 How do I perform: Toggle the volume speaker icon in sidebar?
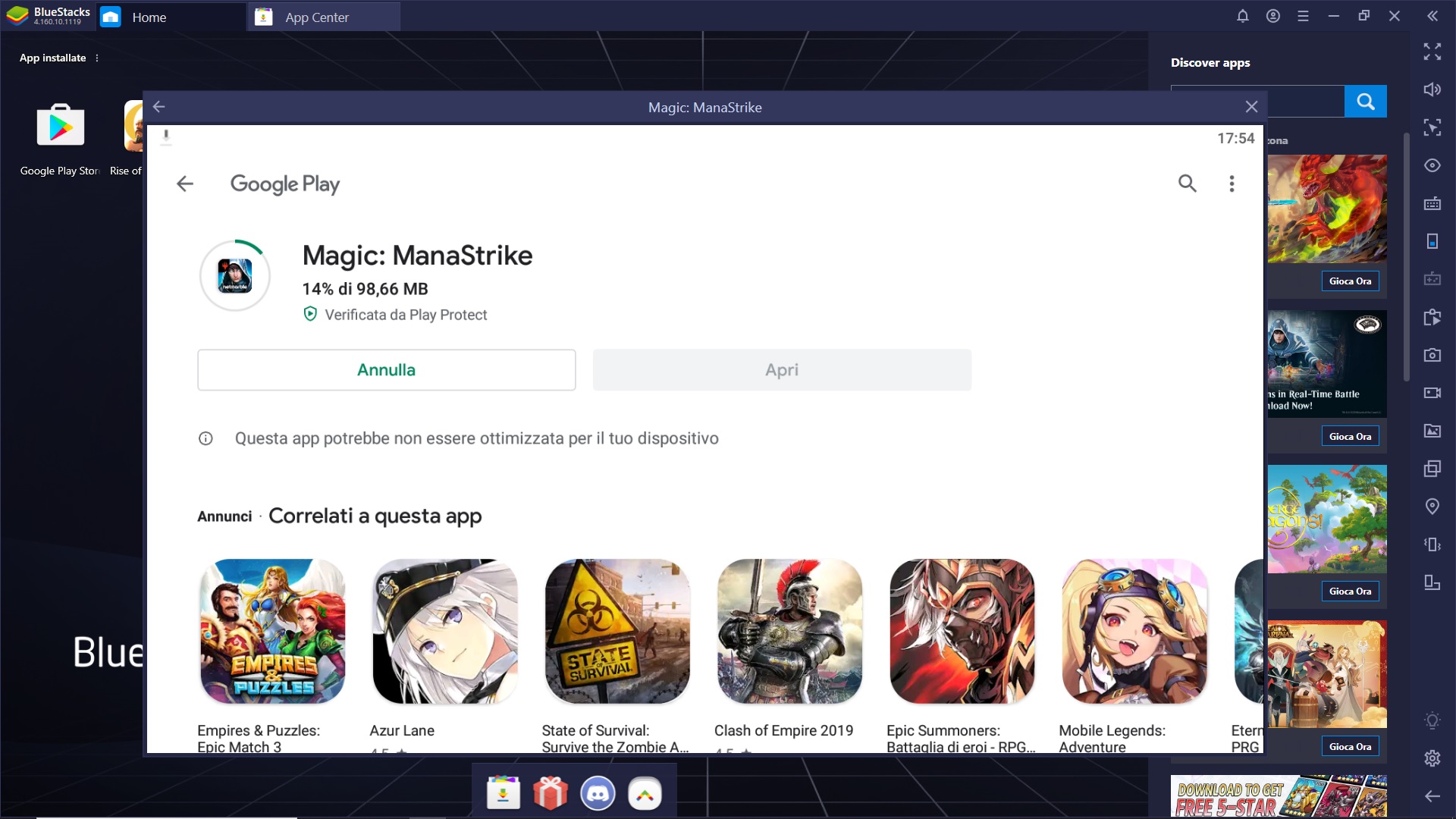pos(1432,89)
